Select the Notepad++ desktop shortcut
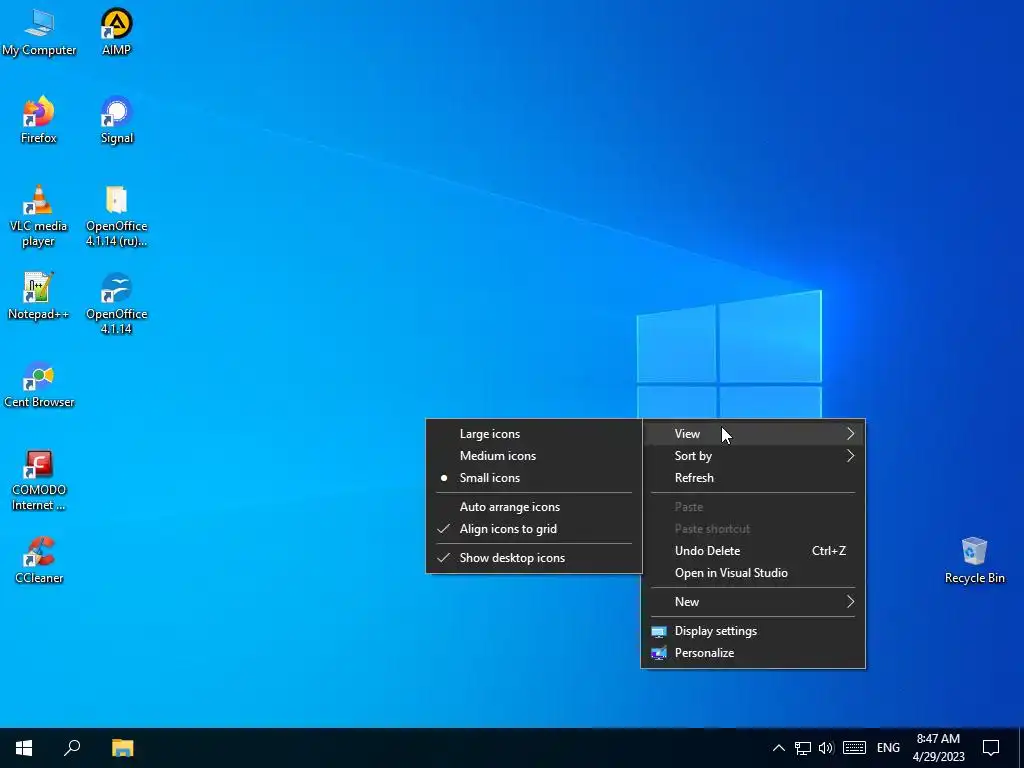The image size is (1024, 768). [39, 296]
